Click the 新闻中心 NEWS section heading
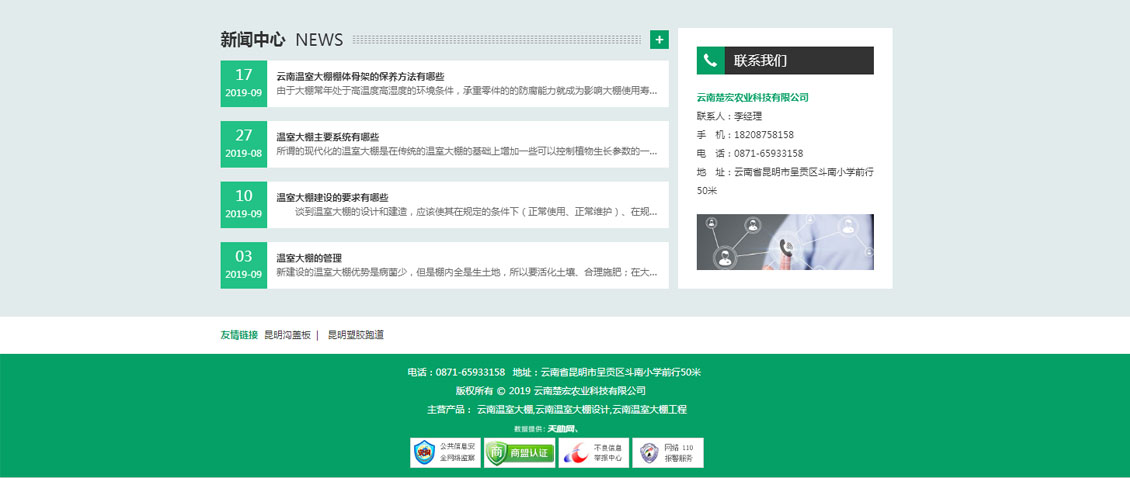1130x478 pixels. click(282, 40)
